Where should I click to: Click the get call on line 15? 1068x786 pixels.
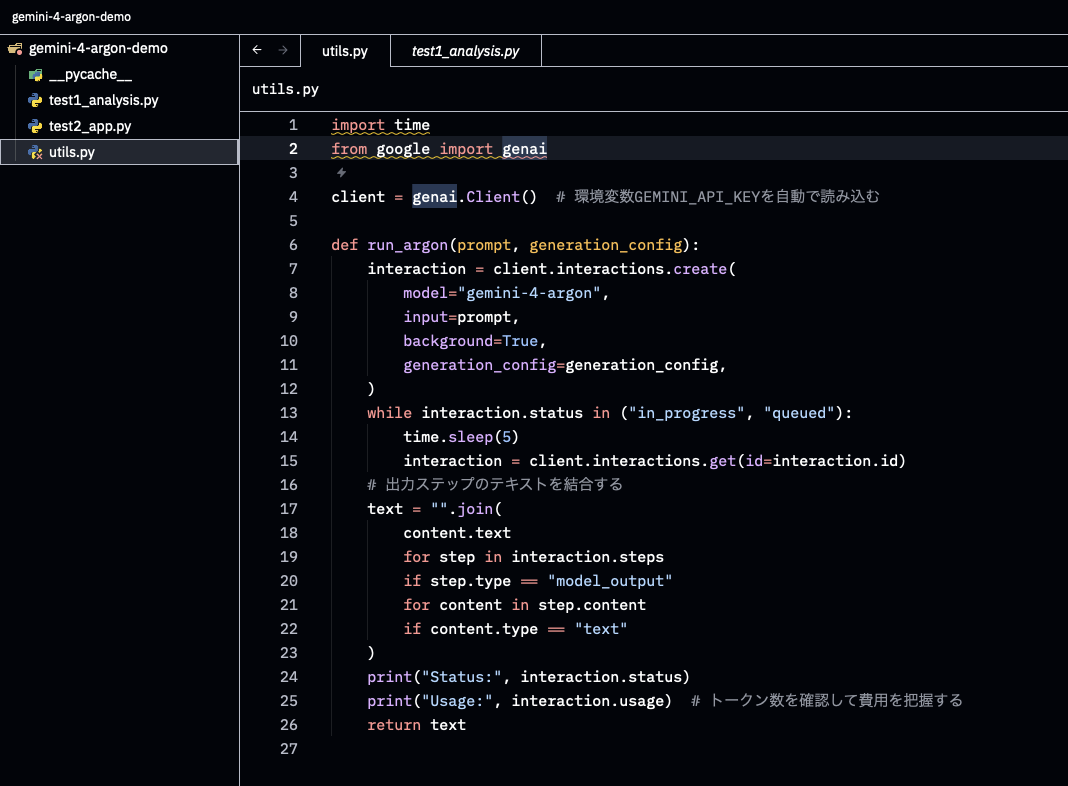(723, 461)
